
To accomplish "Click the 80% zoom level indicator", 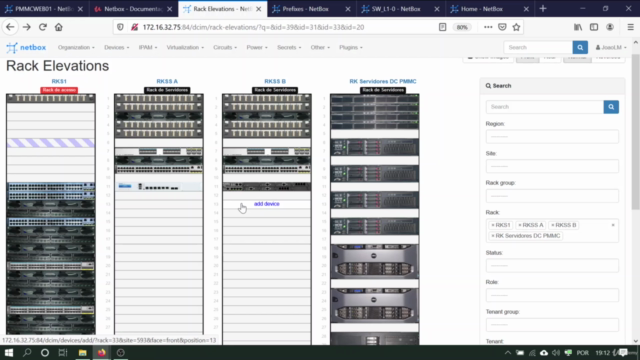I will tap(462, 27).
